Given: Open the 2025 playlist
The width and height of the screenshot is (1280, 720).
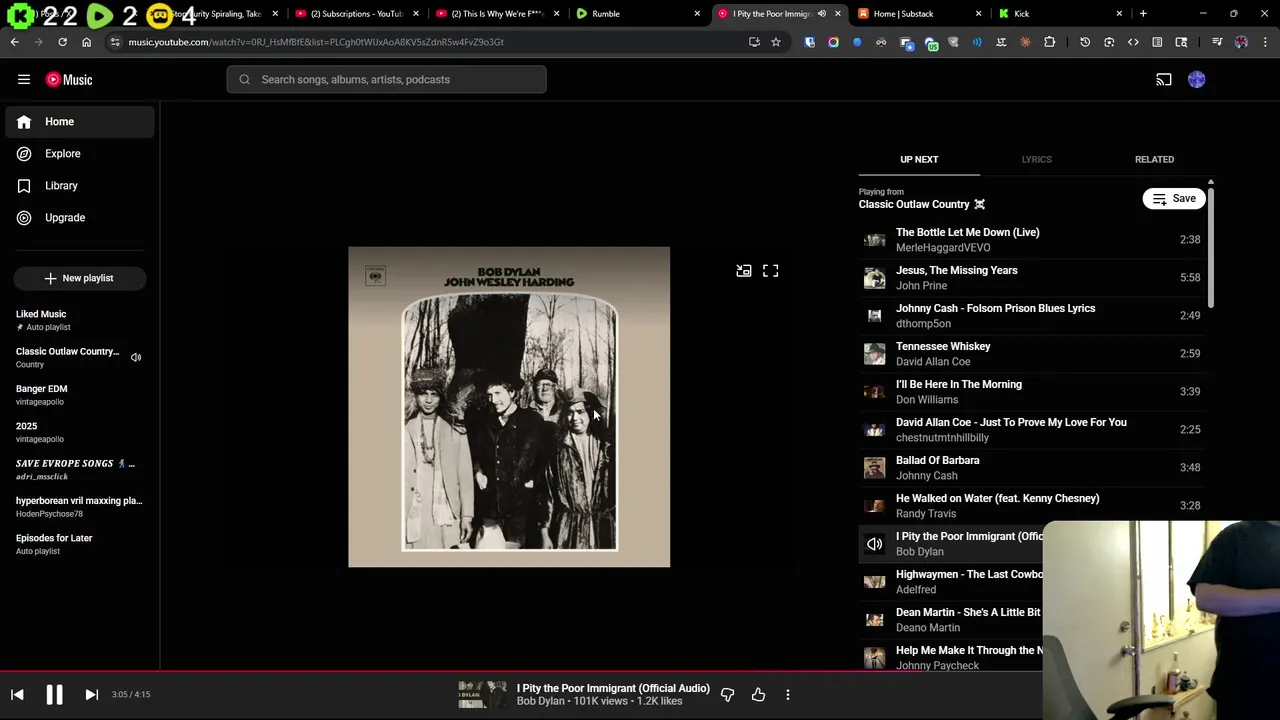Looking at the screenshot, I should tap(80, 432).
